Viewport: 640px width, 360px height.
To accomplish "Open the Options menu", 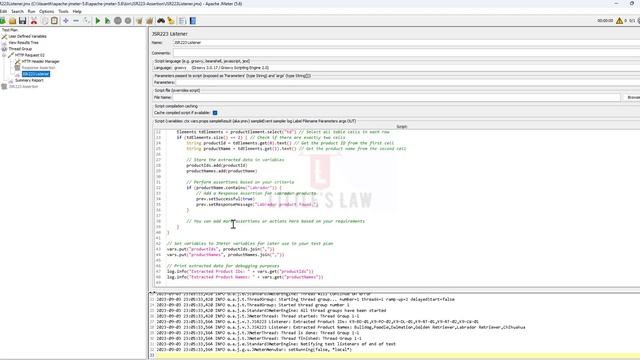I will (x=46, y=11).
